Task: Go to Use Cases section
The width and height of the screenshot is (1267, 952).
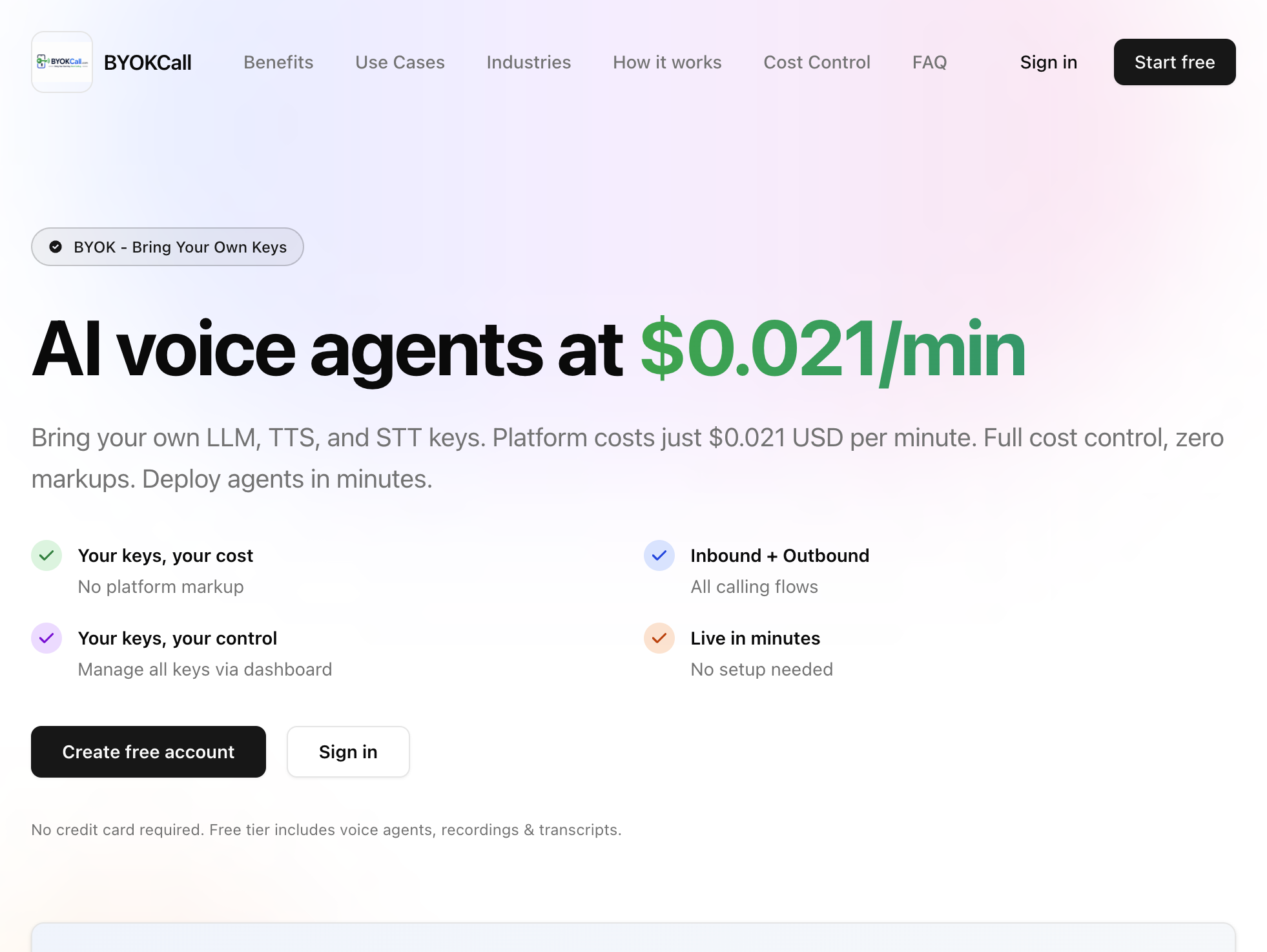Action: pos(400,62)
